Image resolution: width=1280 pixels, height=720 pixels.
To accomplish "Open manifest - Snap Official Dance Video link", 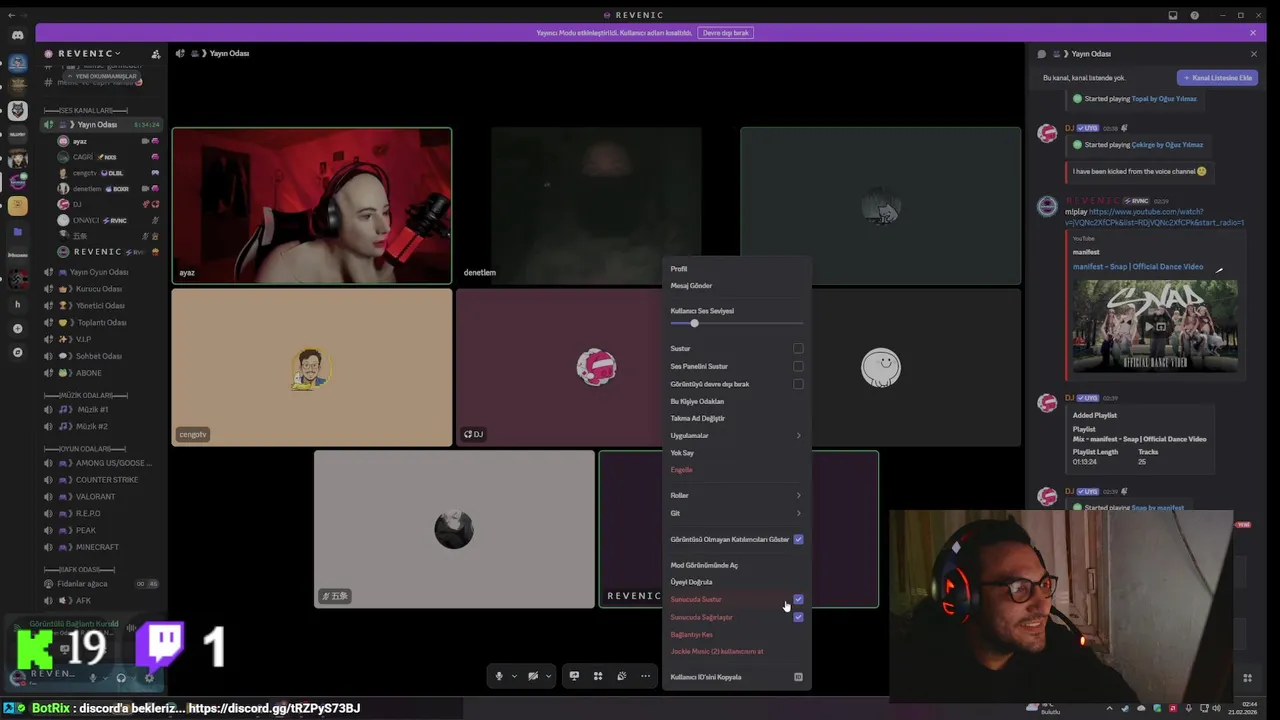I will point(1138,267).
